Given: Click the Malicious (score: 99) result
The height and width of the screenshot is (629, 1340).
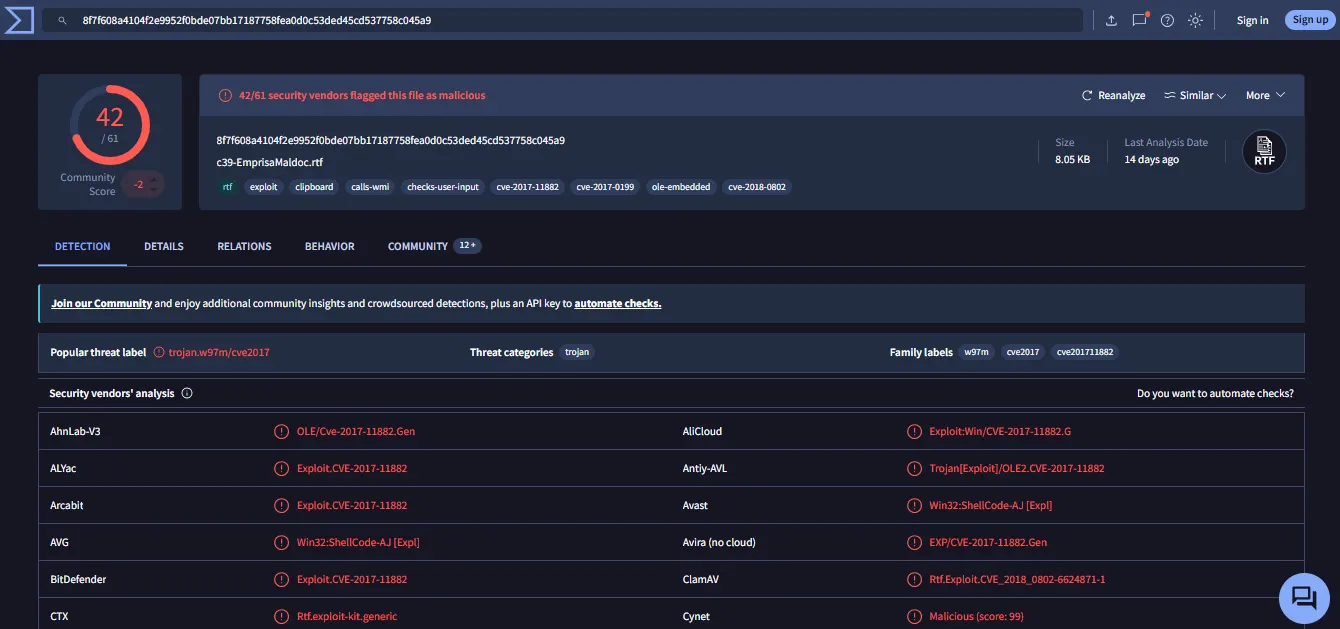Looking at the screenshot, I should (x=976, y=617).
